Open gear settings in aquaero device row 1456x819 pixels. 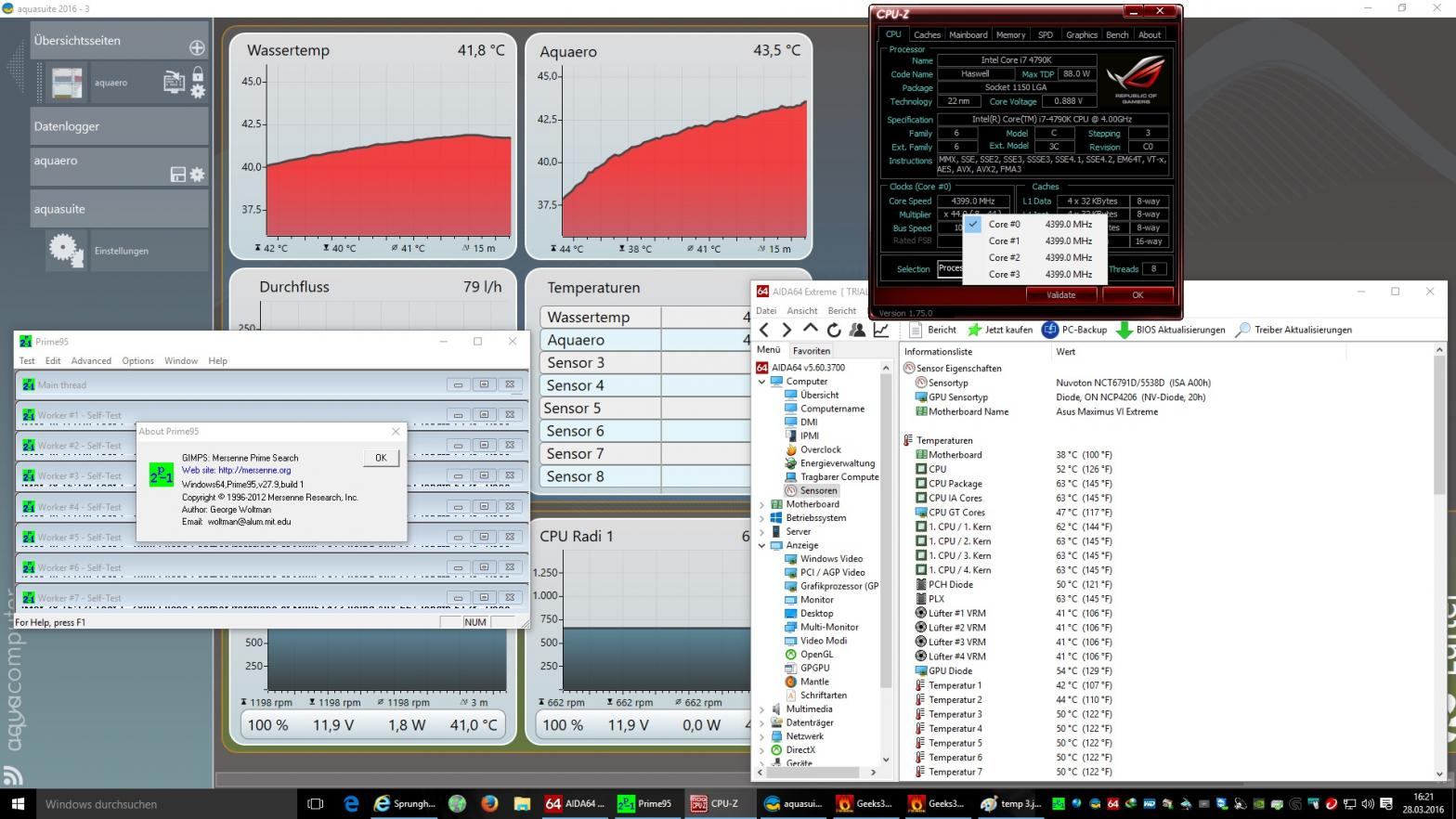[x=197, y=175]
